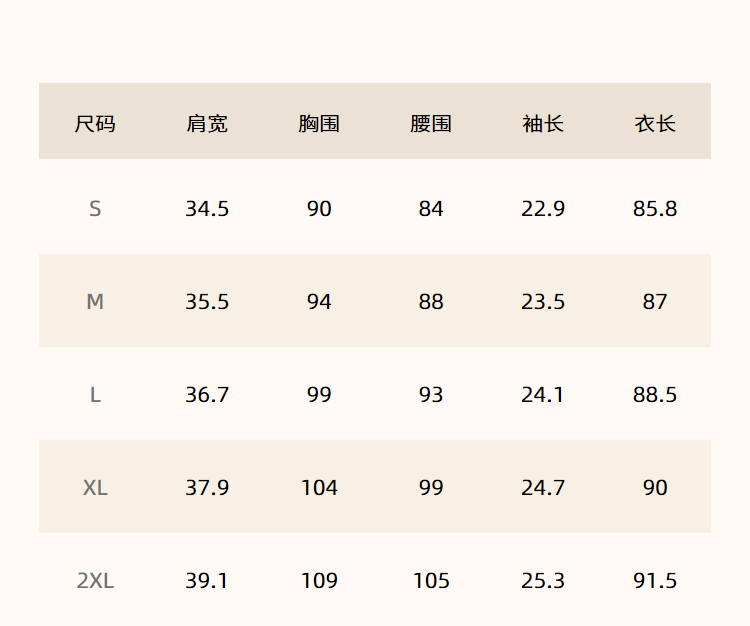Click the 腰围 column header
Screen dimensions: 750x626
pos(431,124)
